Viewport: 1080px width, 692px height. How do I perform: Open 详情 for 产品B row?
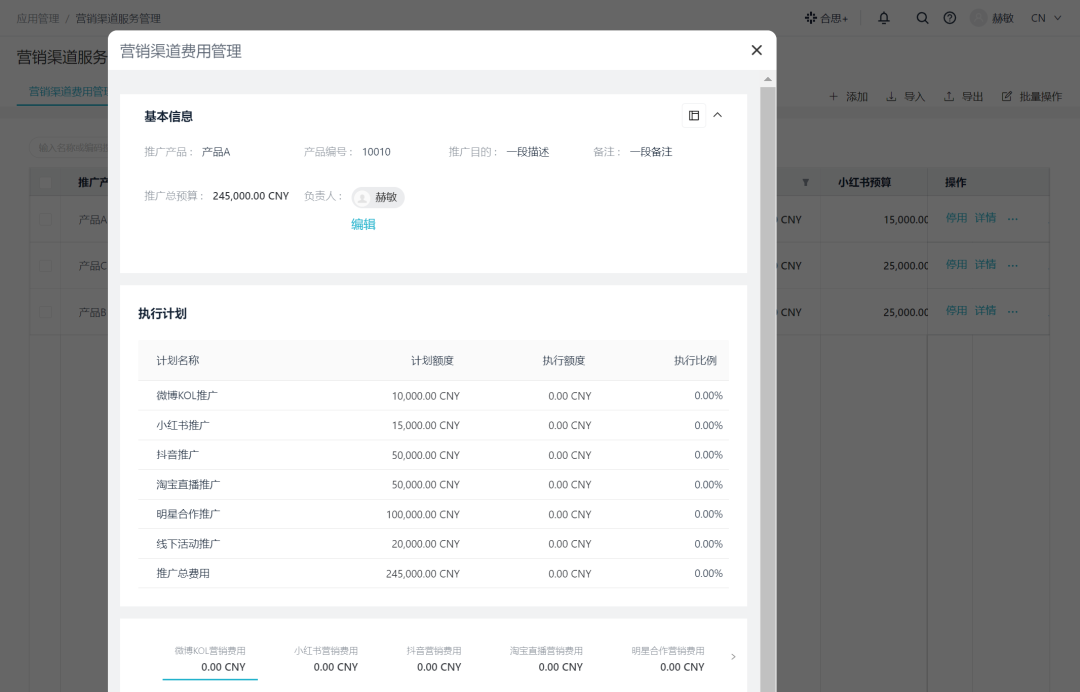[x=985, y=311]
